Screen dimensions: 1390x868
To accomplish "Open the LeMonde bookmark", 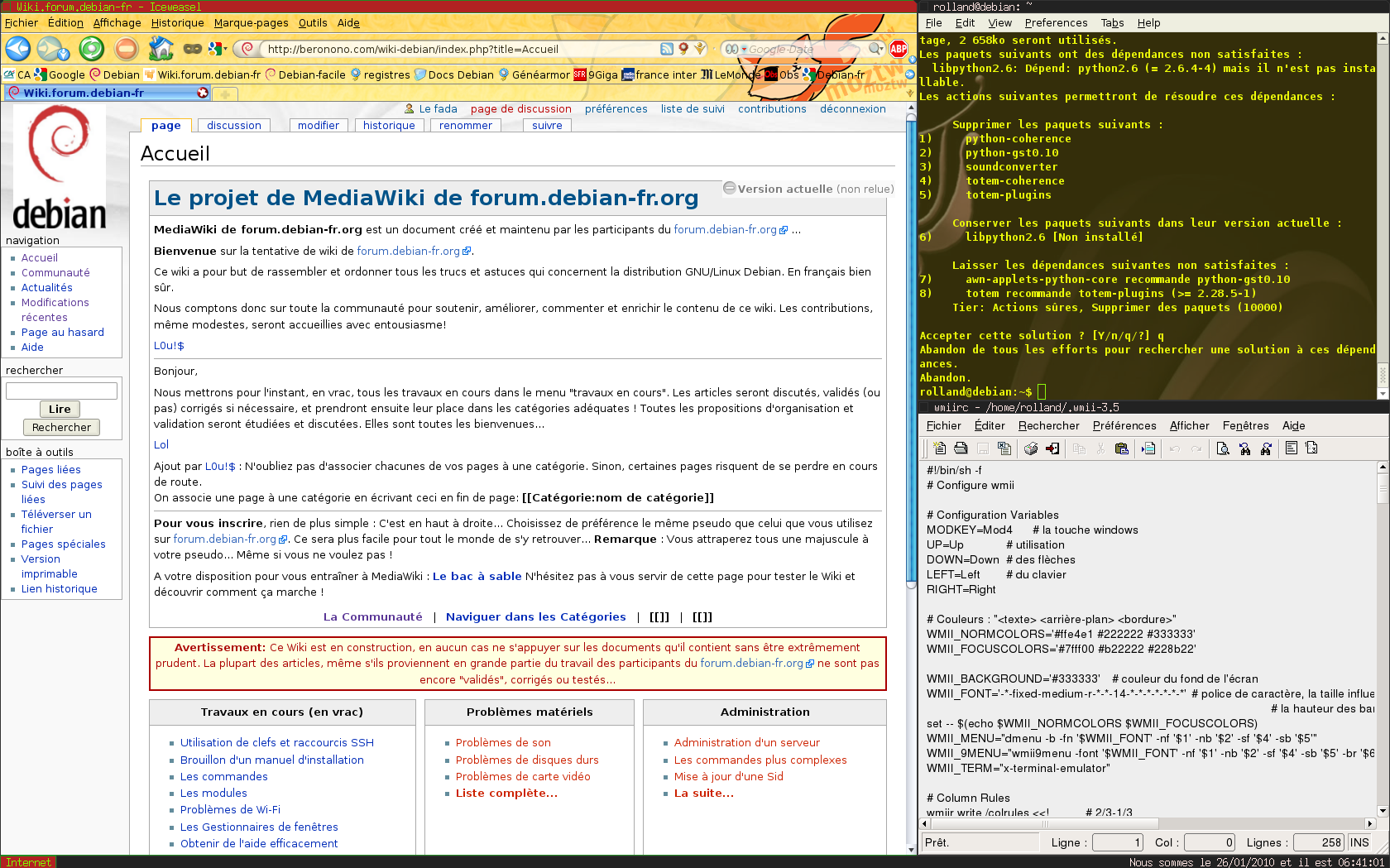I will pos(731,74).
